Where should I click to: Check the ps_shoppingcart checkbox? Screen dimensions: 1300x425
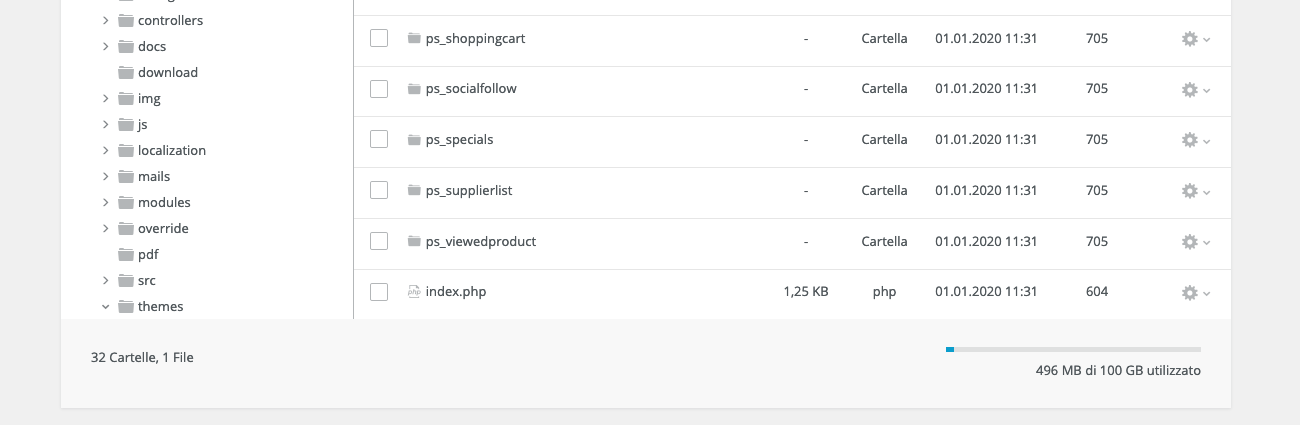379,38
